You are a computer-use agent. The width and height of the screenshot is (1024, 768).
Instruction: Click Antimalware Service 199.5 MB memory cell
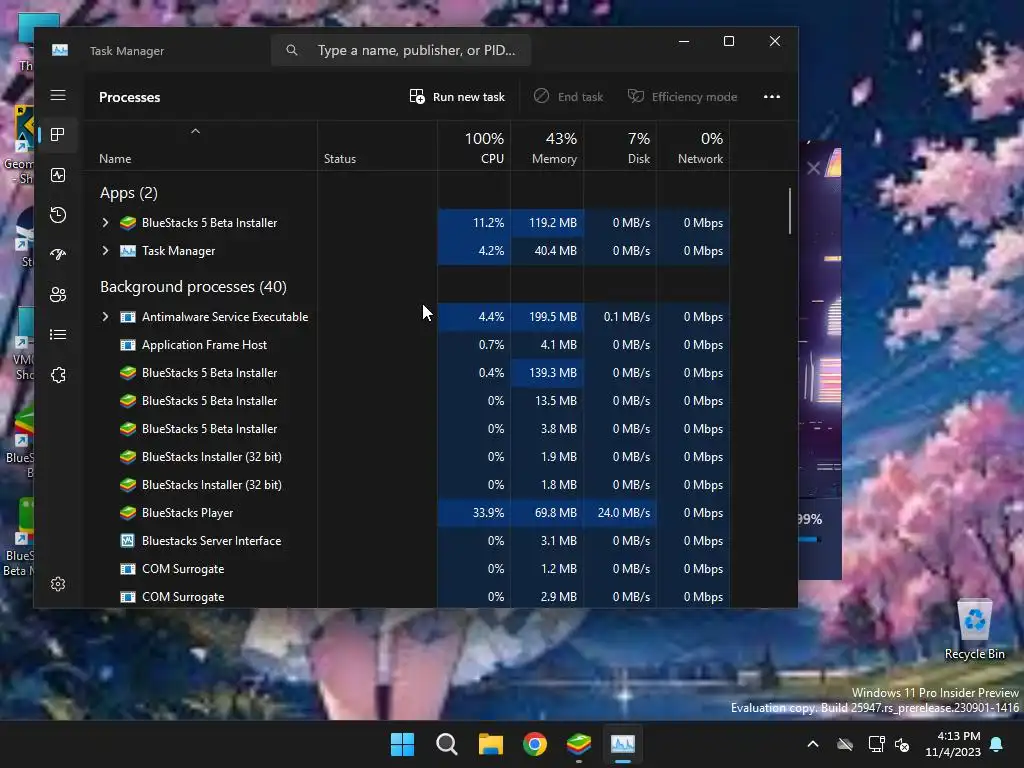tap(547, 317)
